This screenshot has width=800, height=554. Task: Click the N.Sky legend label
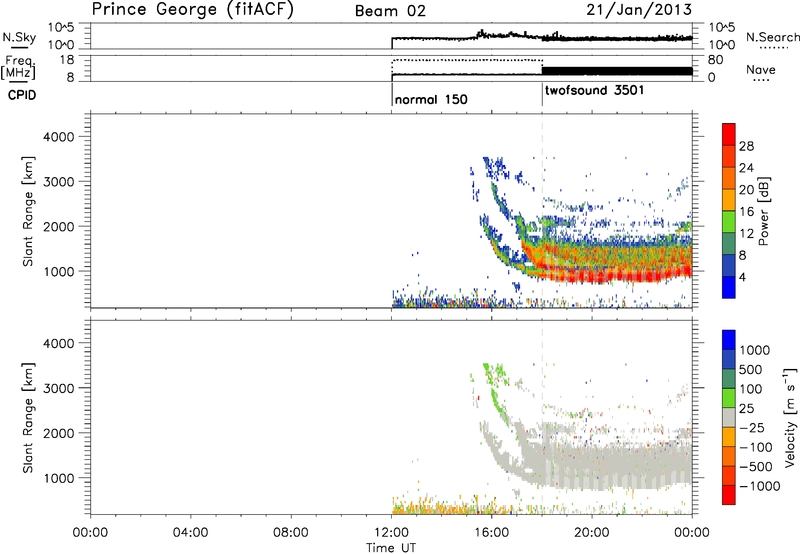pos(19,37)
